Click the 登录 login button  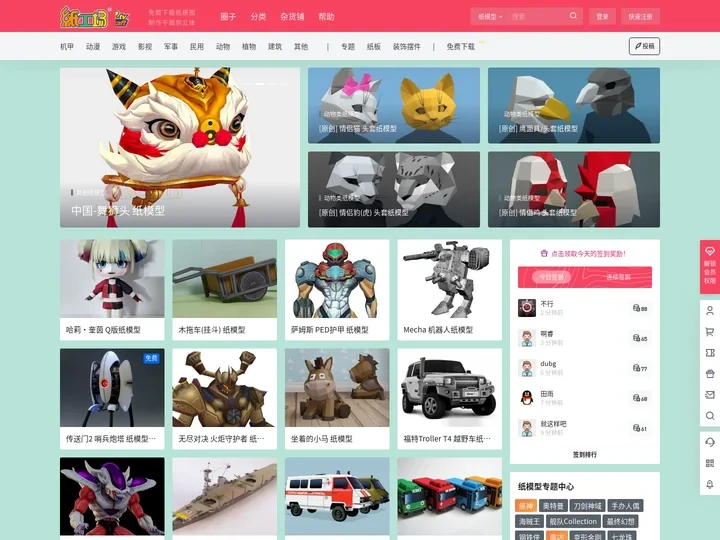(x=602, y=17)
